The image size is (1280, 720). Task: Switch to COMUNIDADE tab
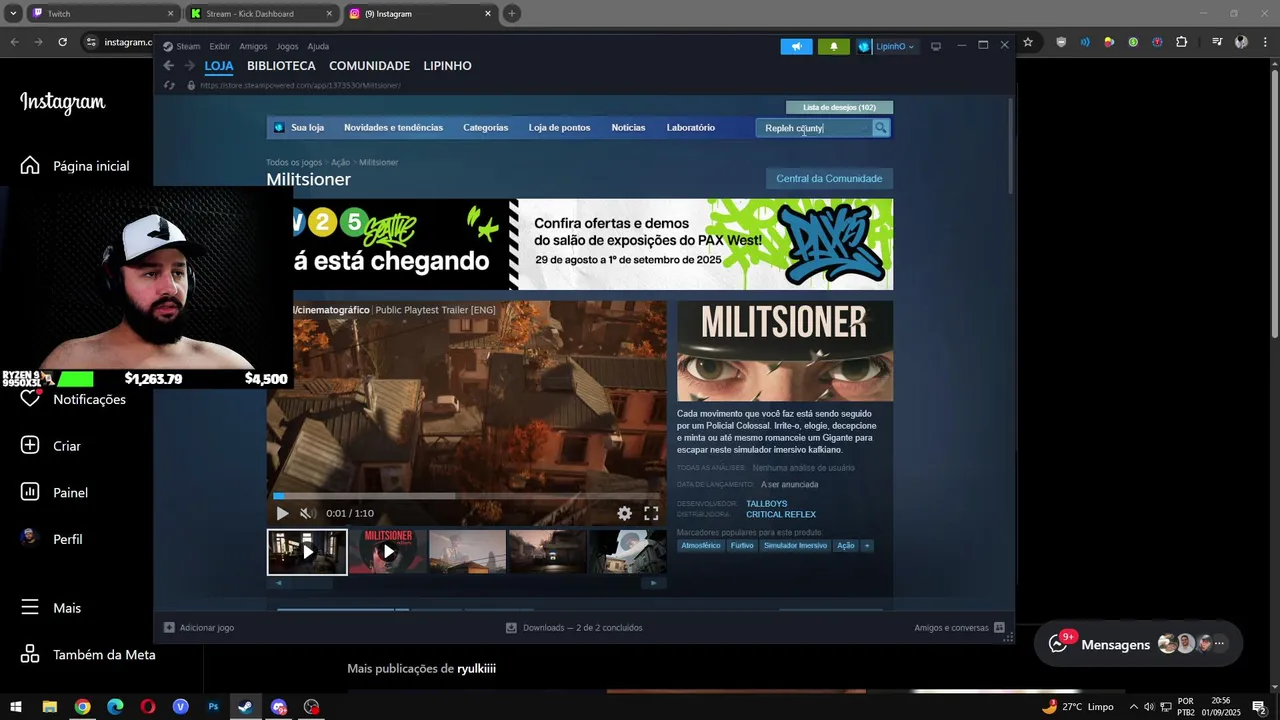click(369, 66)
